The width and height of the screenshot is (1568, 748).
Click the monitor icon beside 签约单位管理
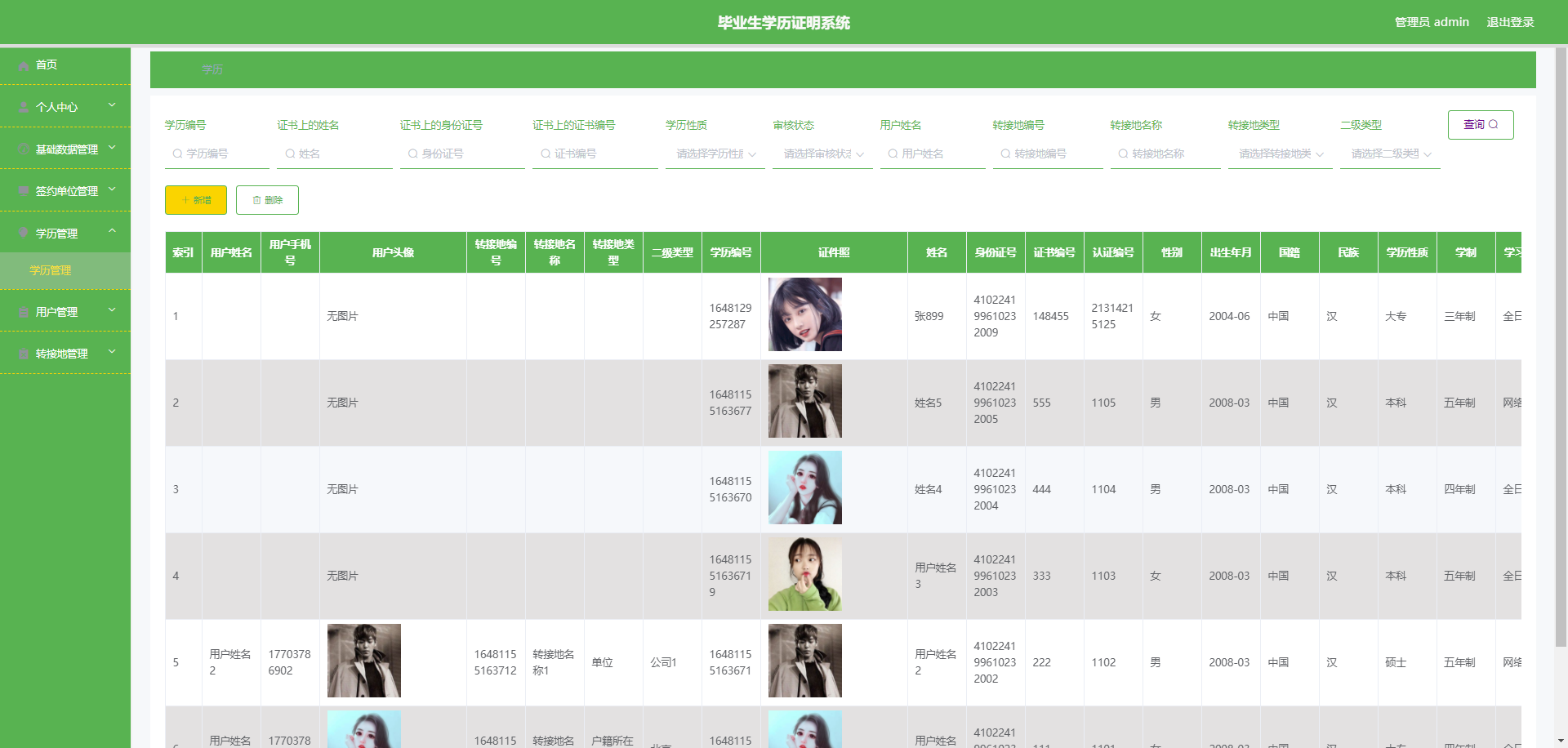pos(24,191)
